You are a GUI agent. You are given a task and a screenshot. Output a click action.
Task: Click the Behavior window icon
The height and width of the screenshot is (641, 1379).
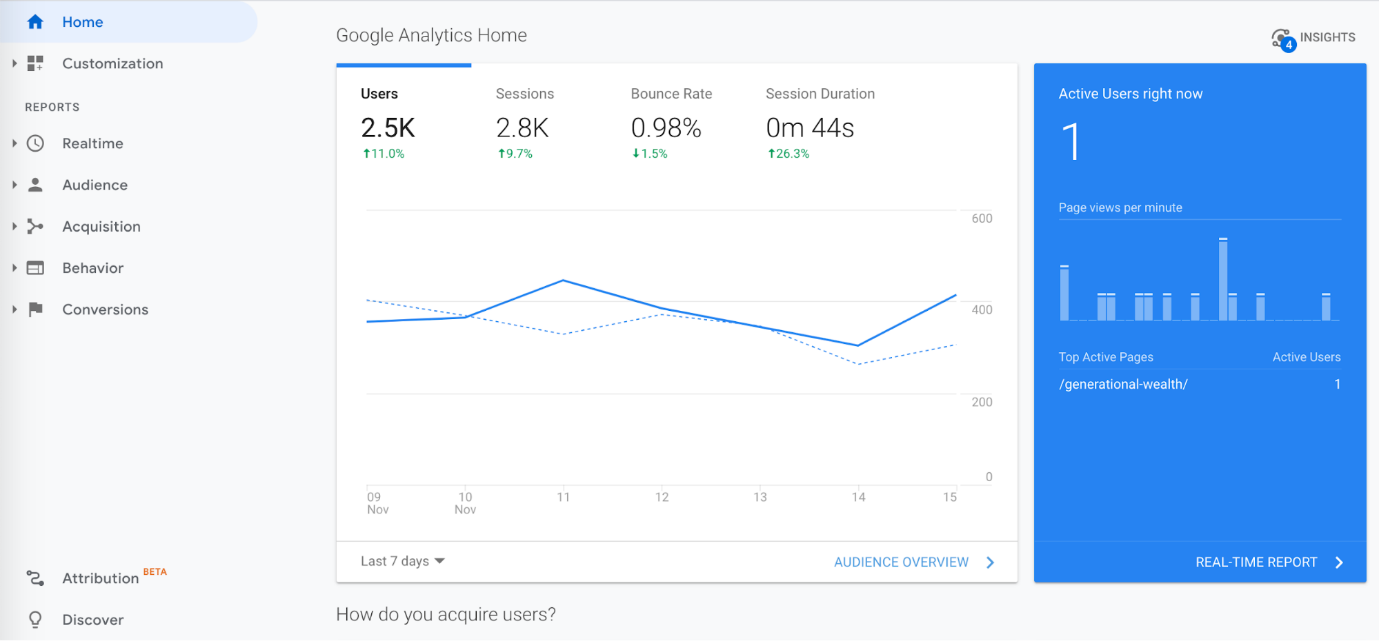35,268
